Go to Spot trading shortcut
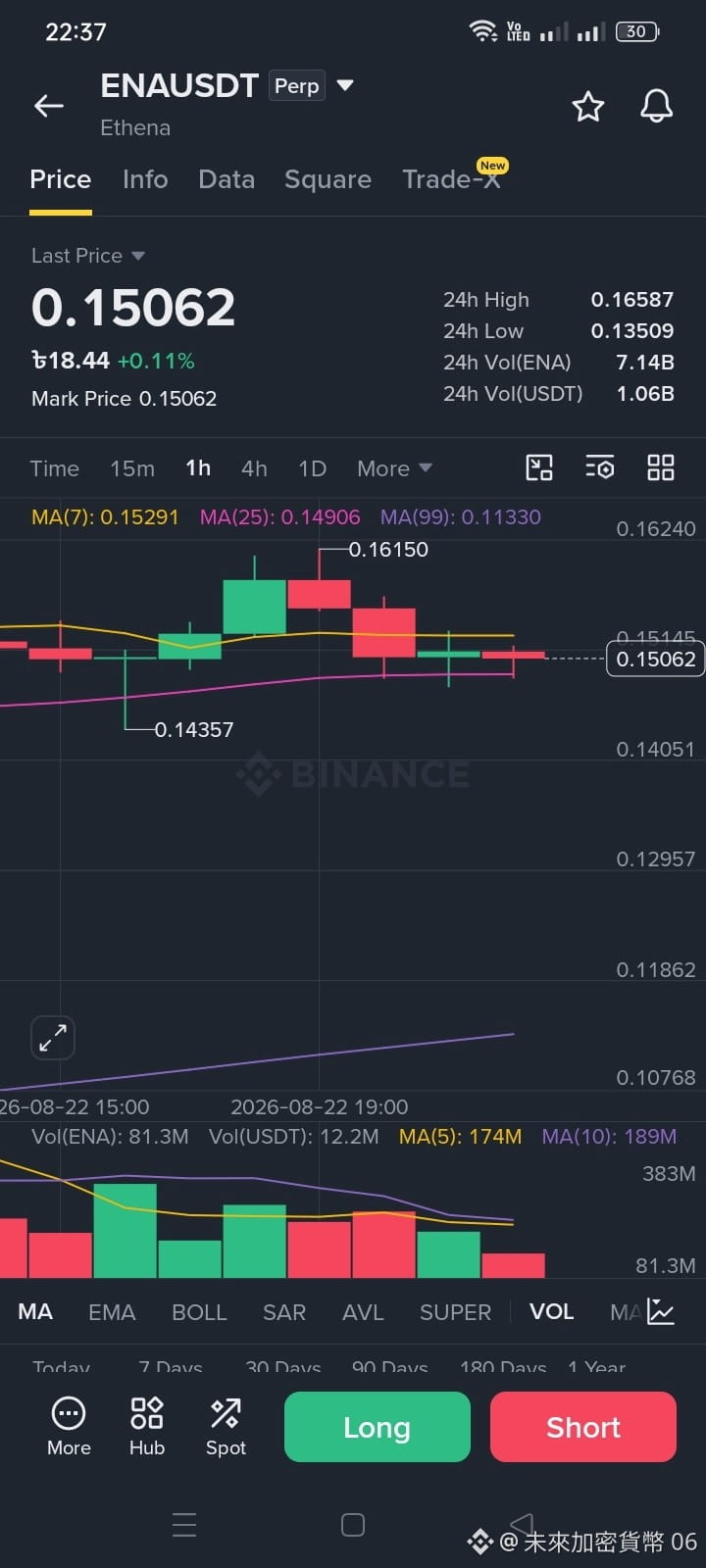This screenshot has width=706, height=1568. tap(226, 1427)
